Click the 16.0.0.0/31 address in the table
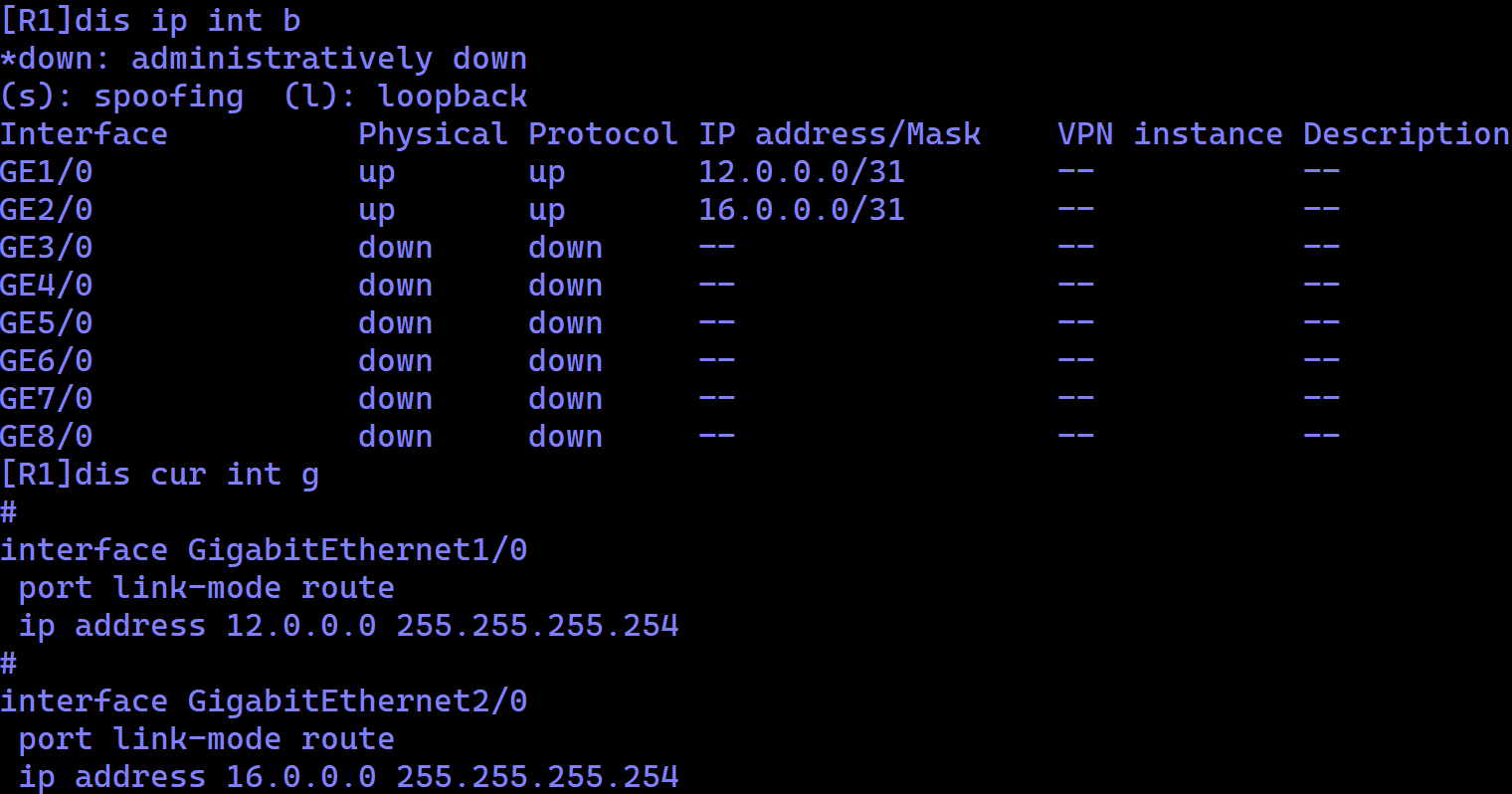This screenshot has height=794, width=1512. pos(801,210)
